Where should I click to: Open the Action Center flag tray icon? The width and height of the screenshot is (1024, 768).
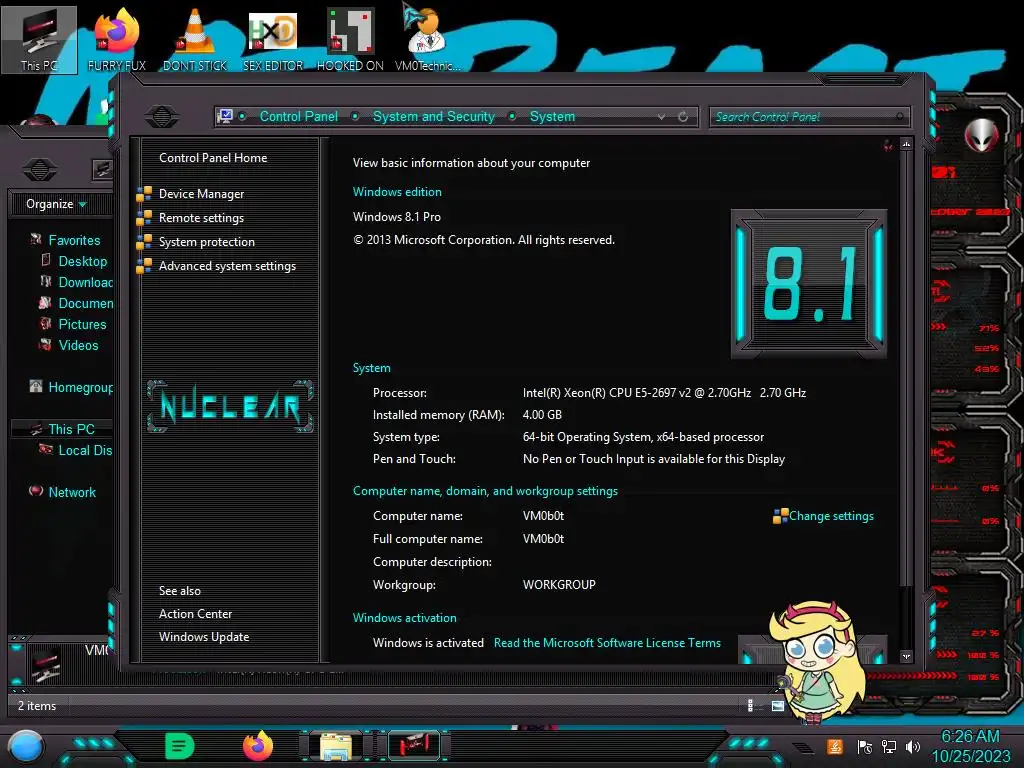coord(865,746)
